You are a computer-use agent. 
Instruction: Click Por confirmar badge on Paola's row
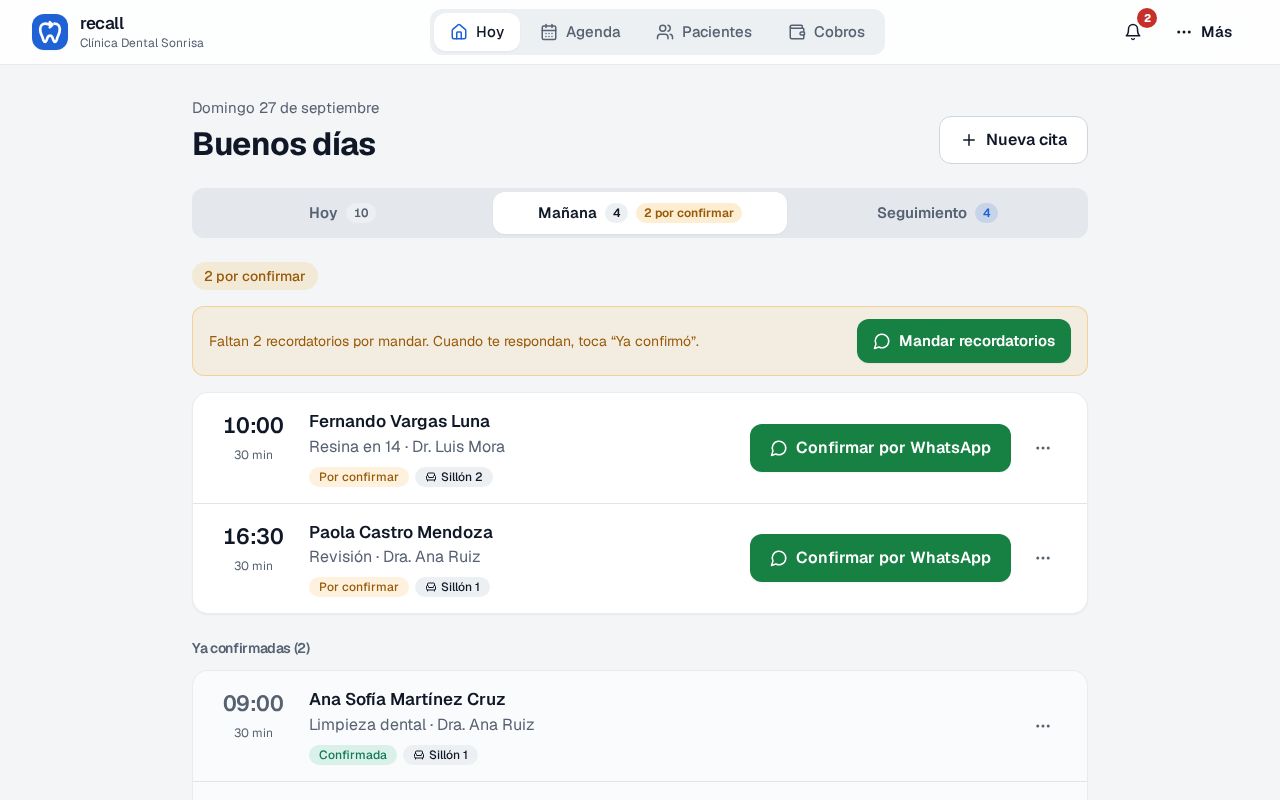click(359, 587)
